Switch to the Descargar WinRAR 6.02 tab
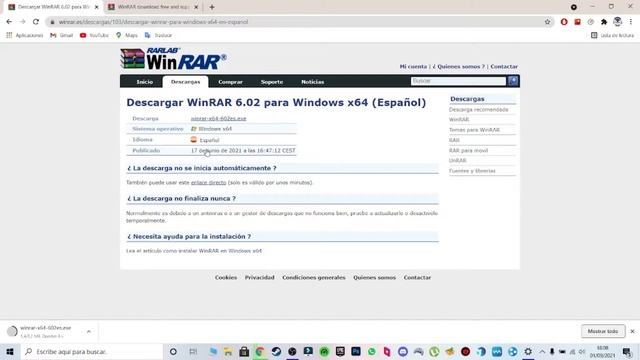The width and height of the screenshot is (640, 360). point(53,7)
